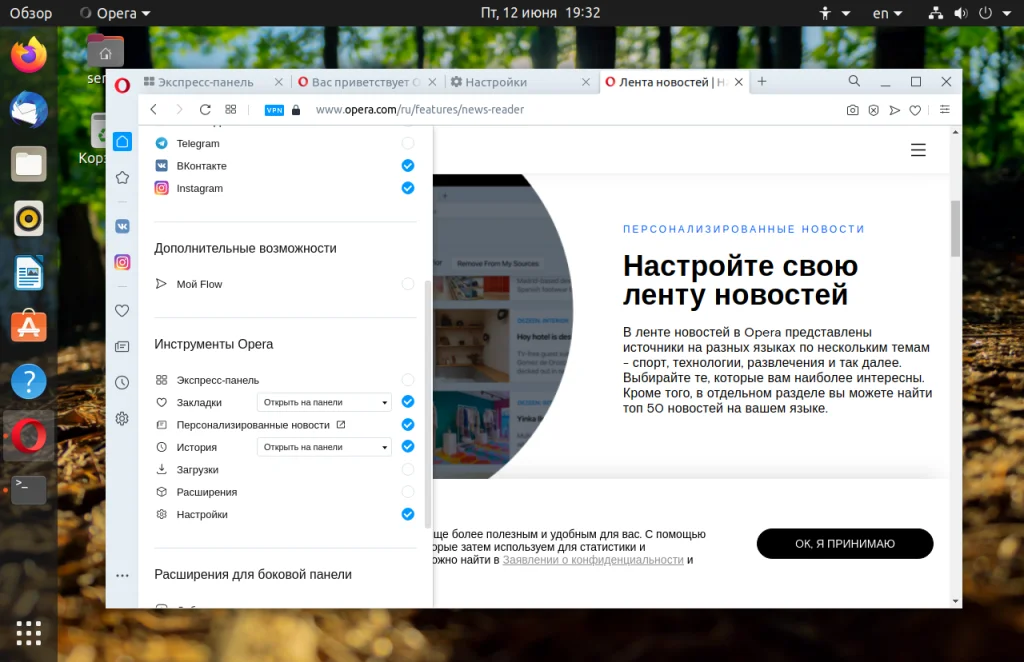Toggle the VPN badge in the address bar
The height and width of the screenshot is (662, 1024).
tap(274, 110)
